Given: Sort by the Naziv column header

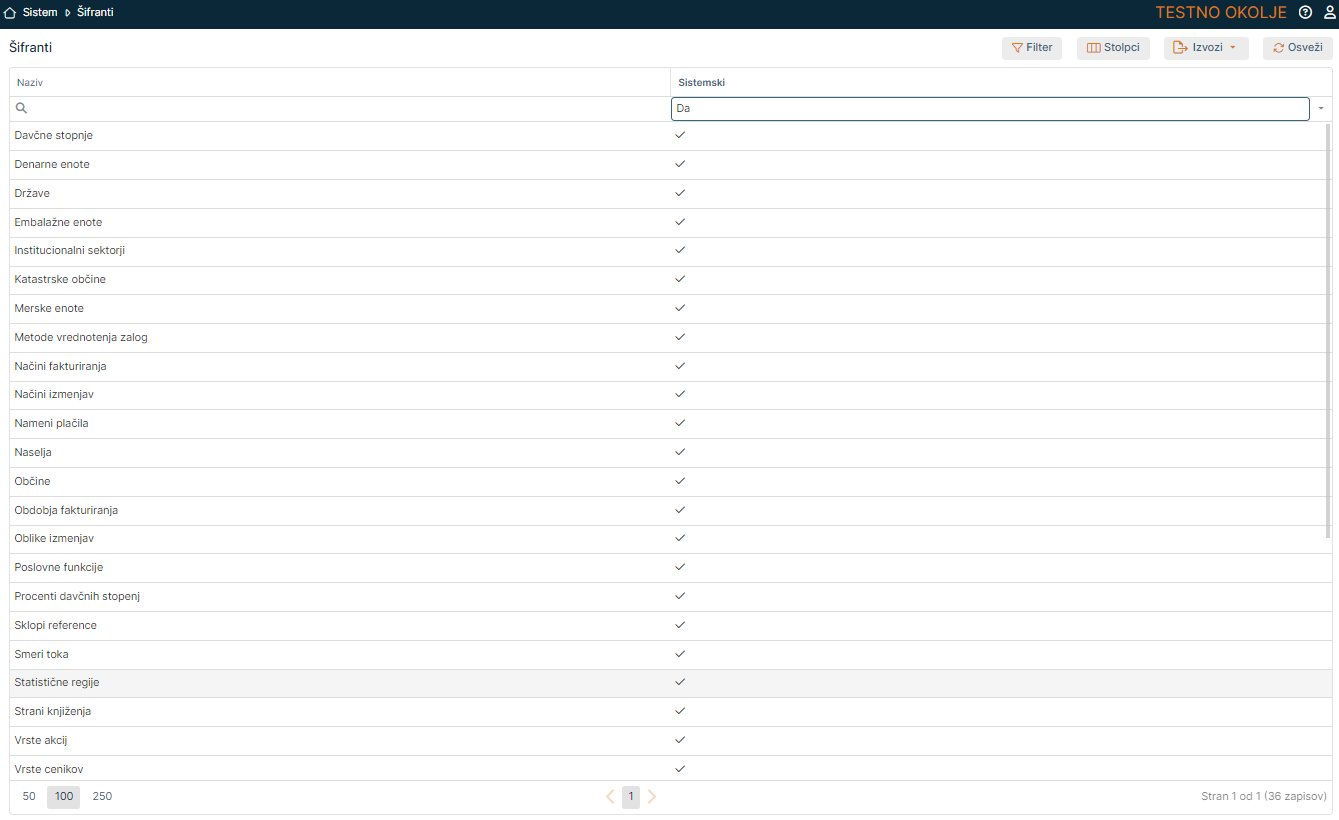Looking at the screenshot, I should click(x=30, y=82).
